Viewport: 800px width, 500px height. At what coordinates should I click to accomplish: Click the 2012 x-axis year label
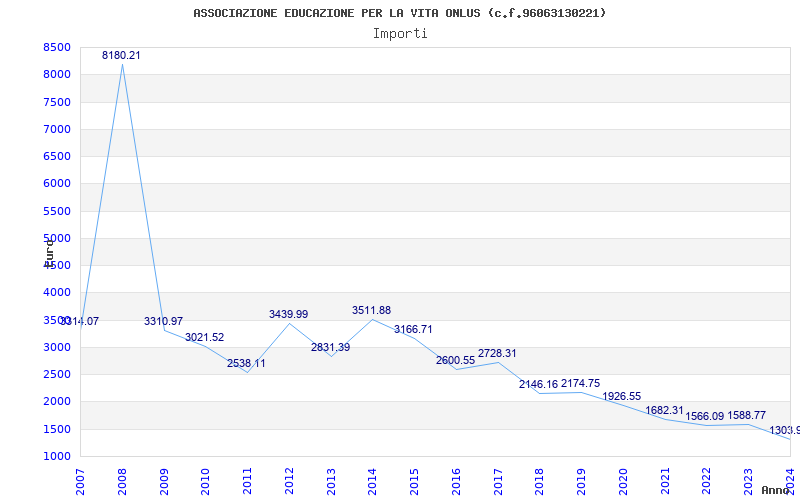tap(289, 482)
